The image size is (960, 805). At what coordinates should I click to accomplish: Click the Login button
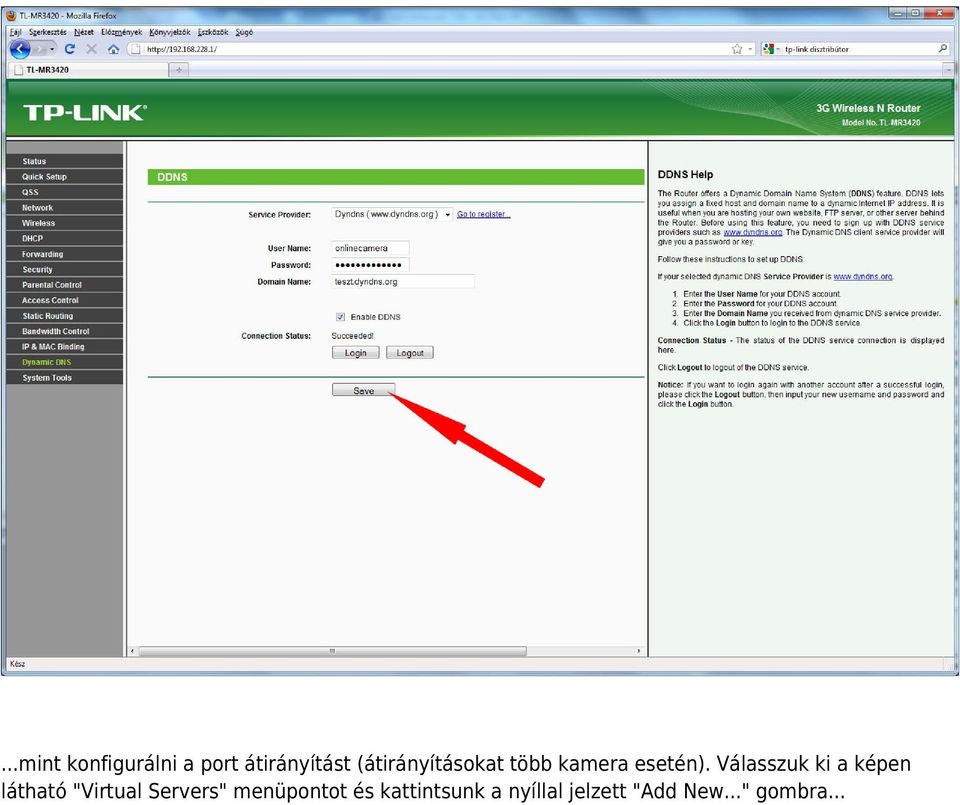click(x=355, y=353)
